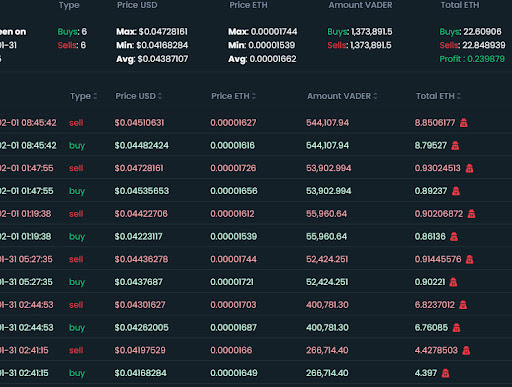Click ETH price 0.00001612

(x=232, y=214)
